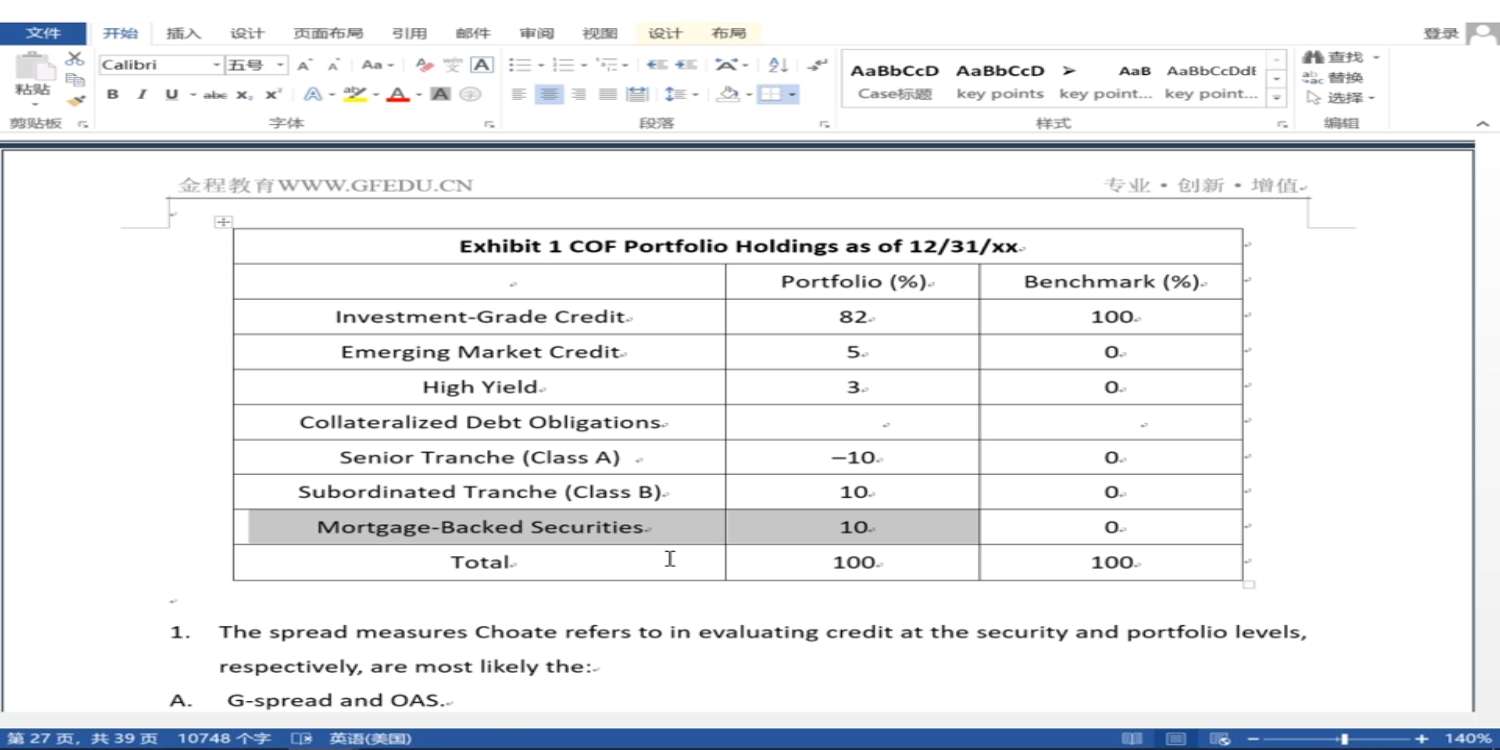Open the Calibri font name dropdown
This screenshot has width=1500, height=750.
pos(216,65)
